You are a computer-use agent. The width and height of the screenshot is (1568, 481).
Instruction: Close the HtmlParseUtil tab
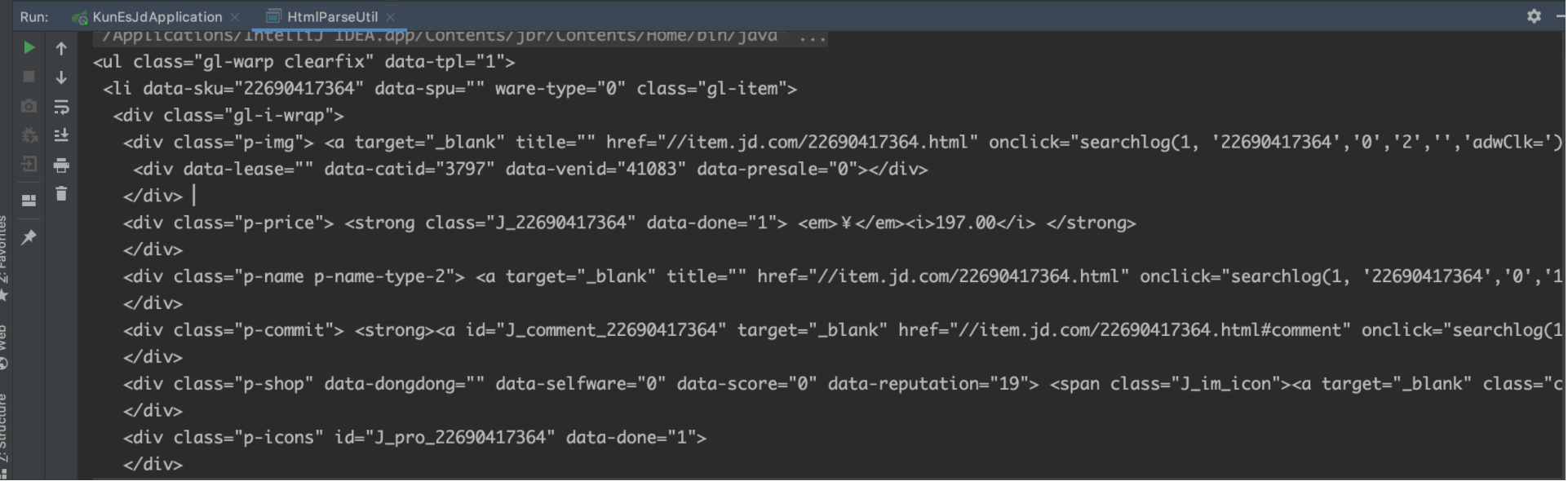pos(391,16)
